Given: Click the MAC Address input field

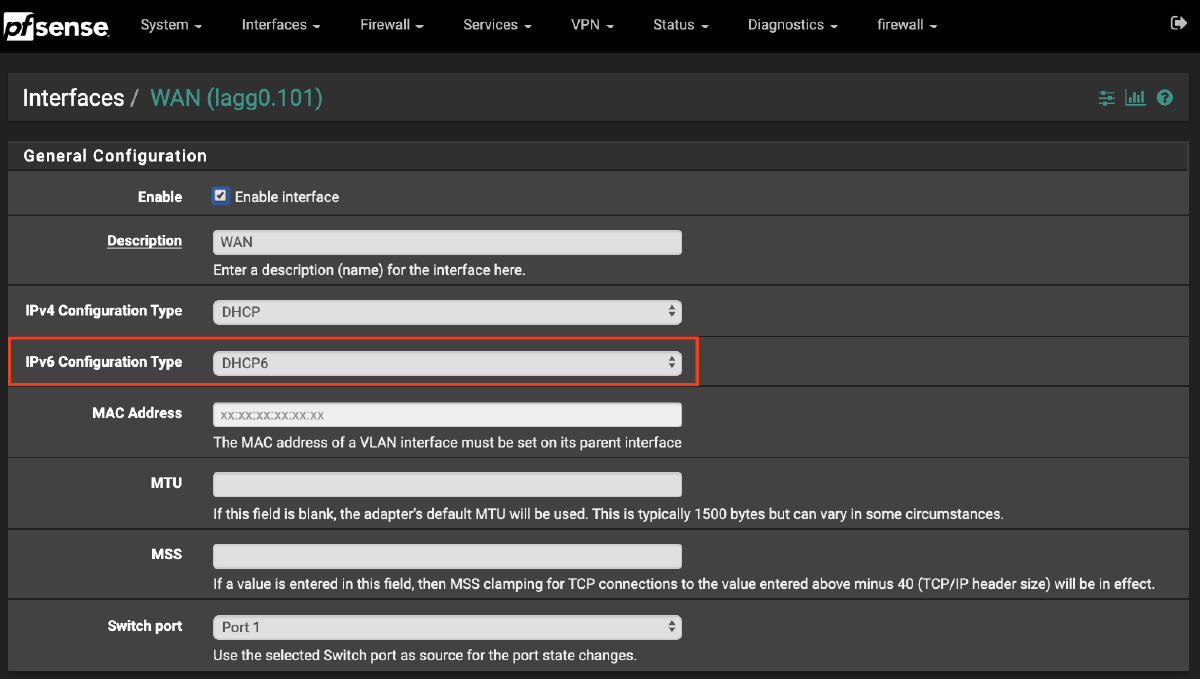Looking at the screenshot, I should (446, 414).
